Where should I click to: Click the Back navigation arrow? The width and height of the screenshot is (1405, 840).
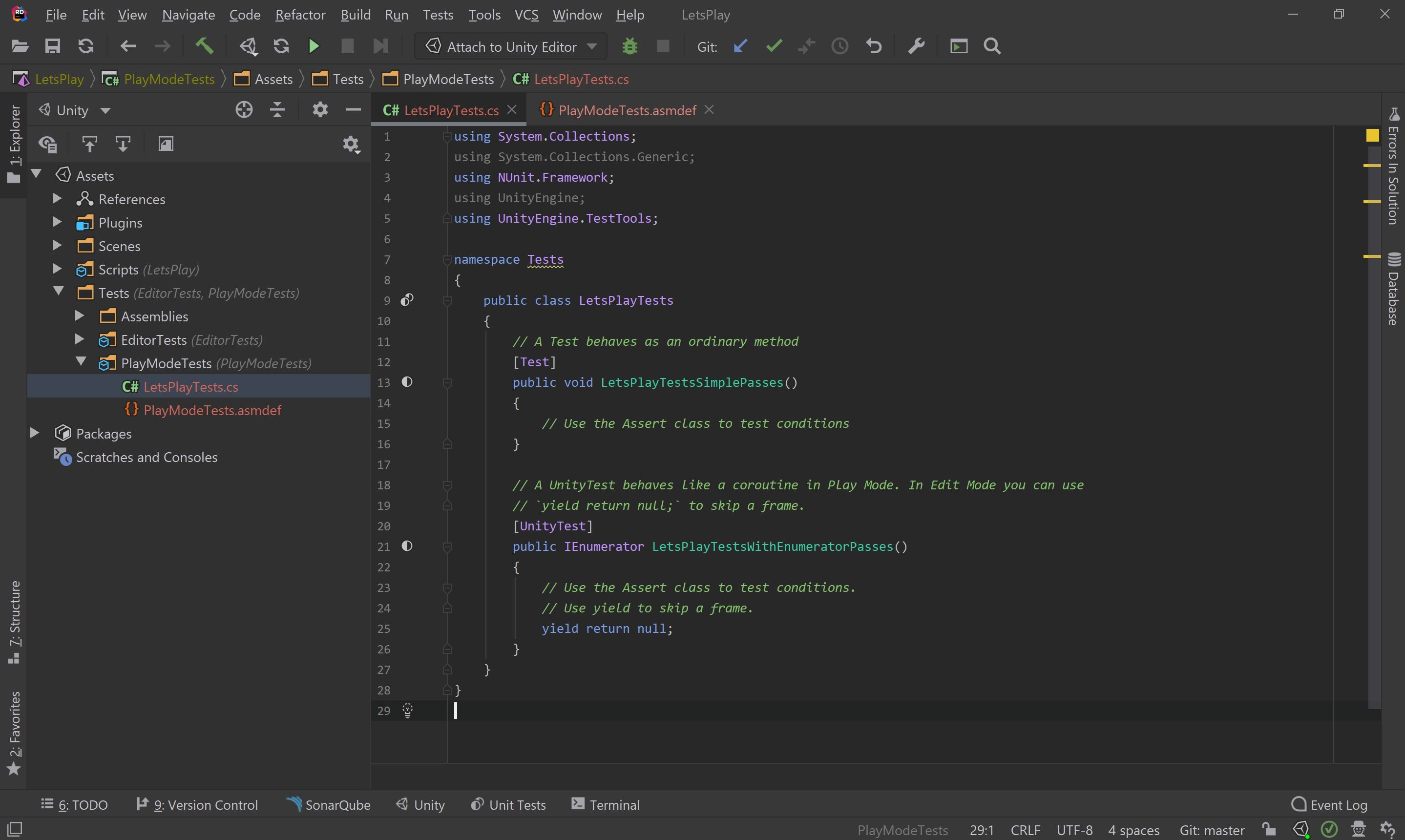click(x=128, y=46)
